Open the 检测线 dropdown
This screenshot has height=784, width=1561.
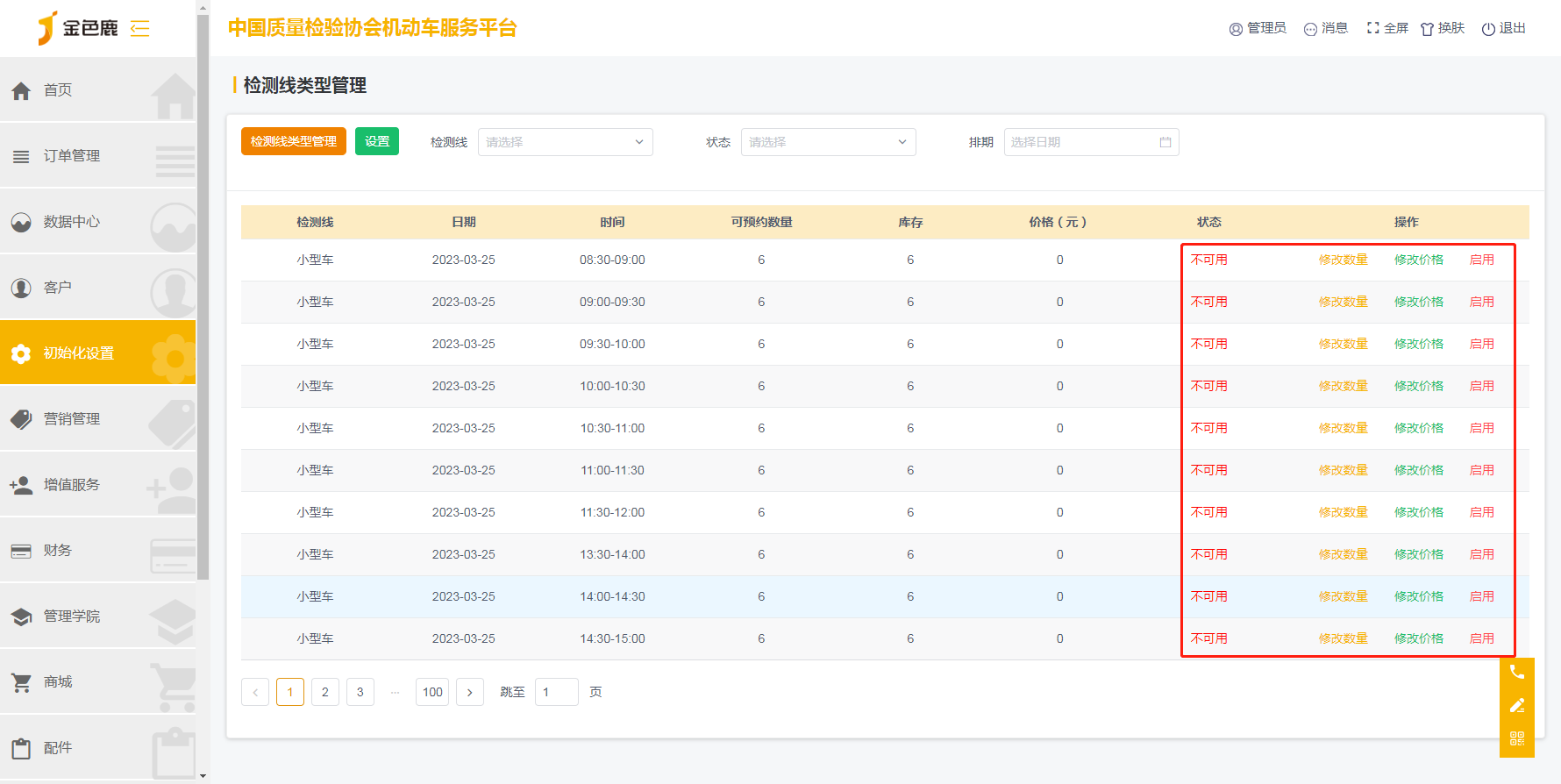566,142
